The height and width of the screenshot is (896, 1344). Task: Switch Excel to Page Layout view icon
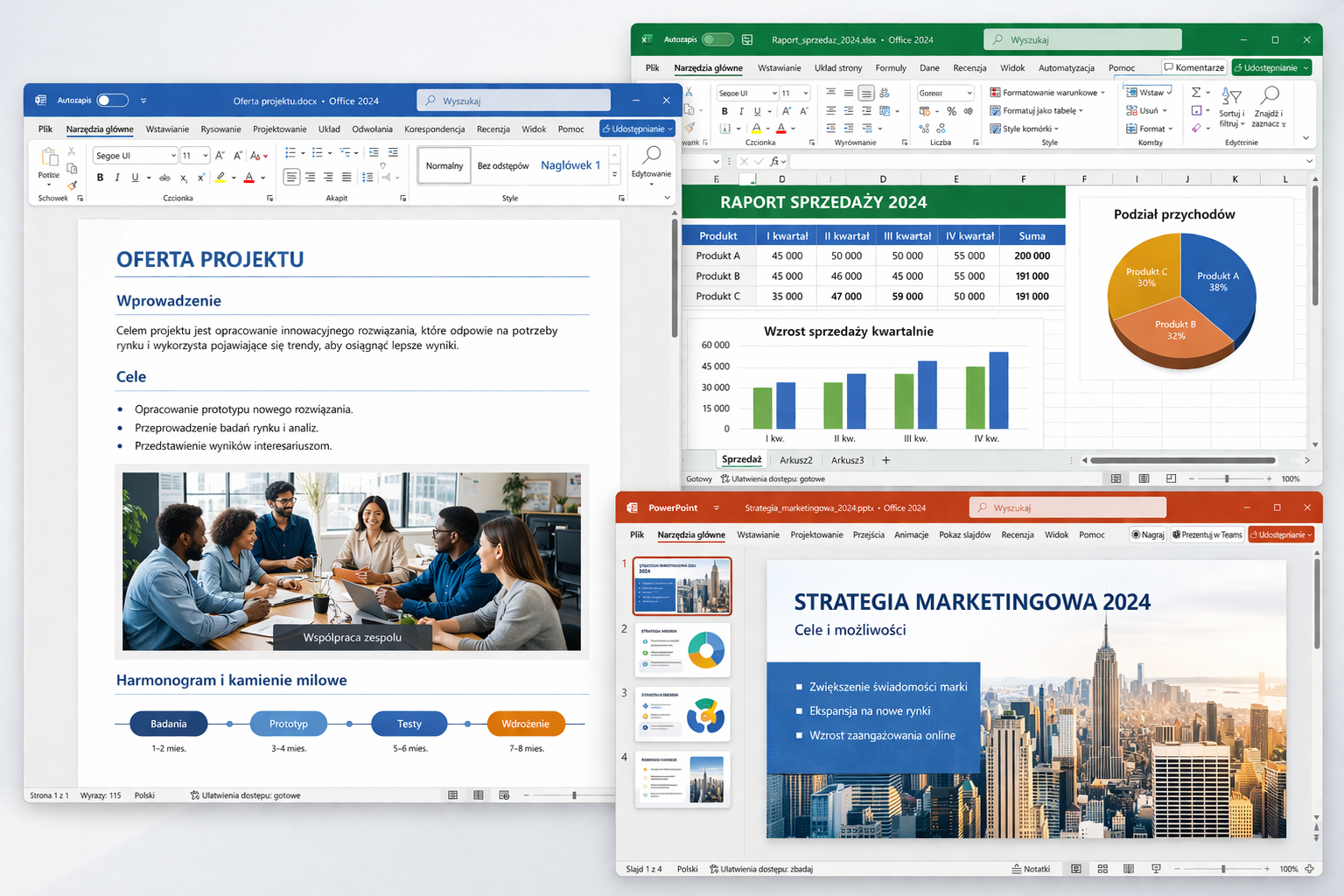coord(1144,479)
